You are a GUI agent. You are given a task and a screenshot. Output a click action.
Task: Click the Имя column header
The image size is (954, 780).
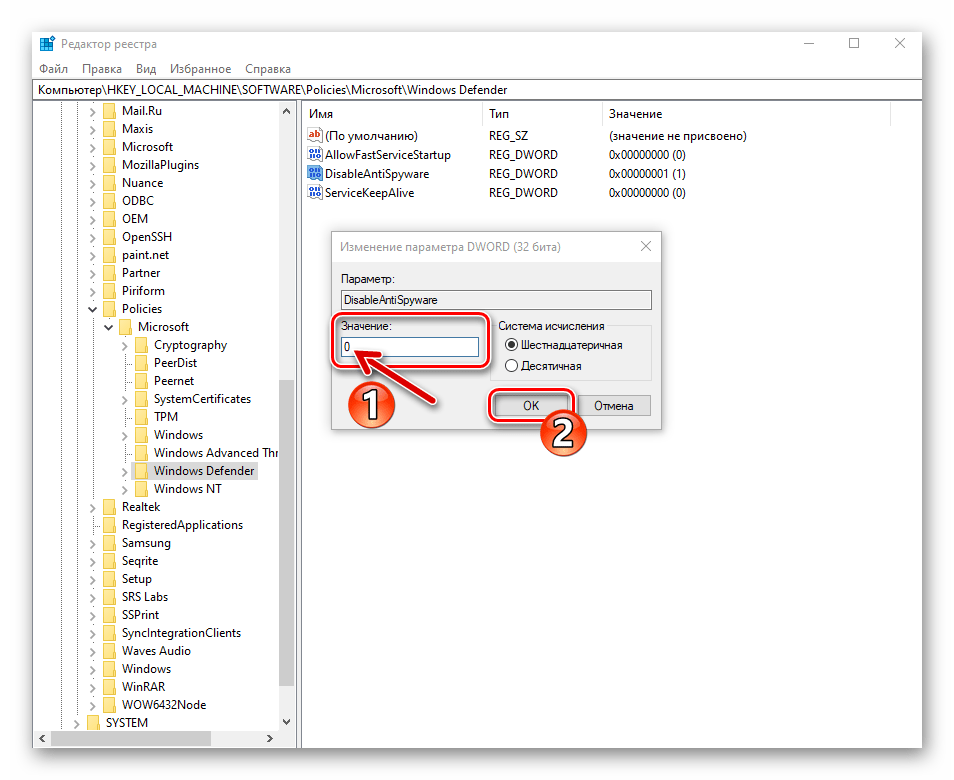coord(392,114)
